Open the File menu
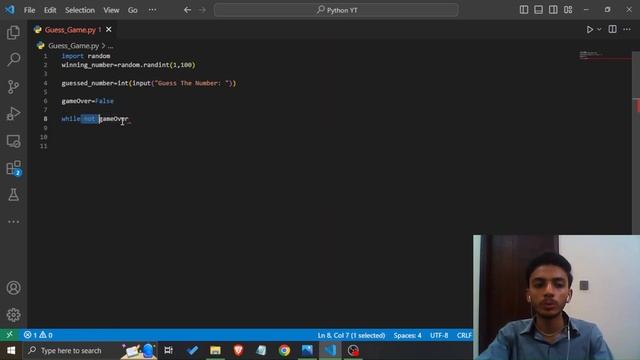 click(x=29, y=10)
